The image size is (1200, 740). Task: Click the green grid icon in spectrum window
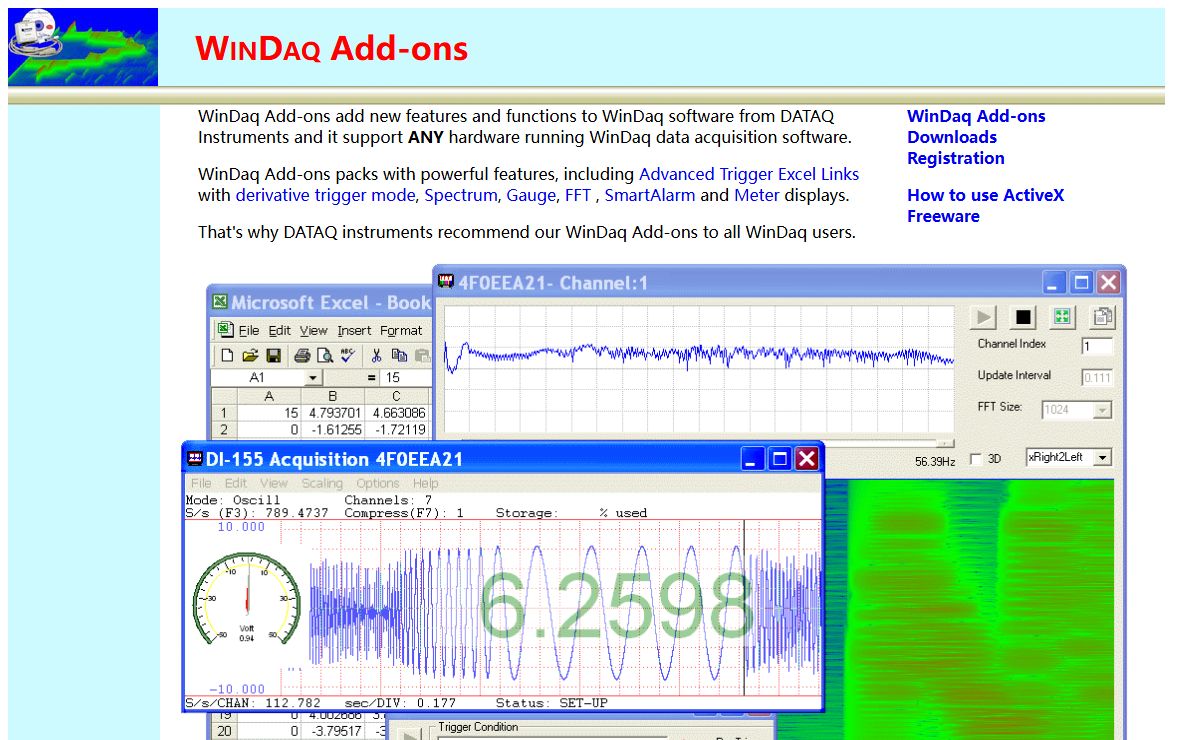(x=1062, y=317)
